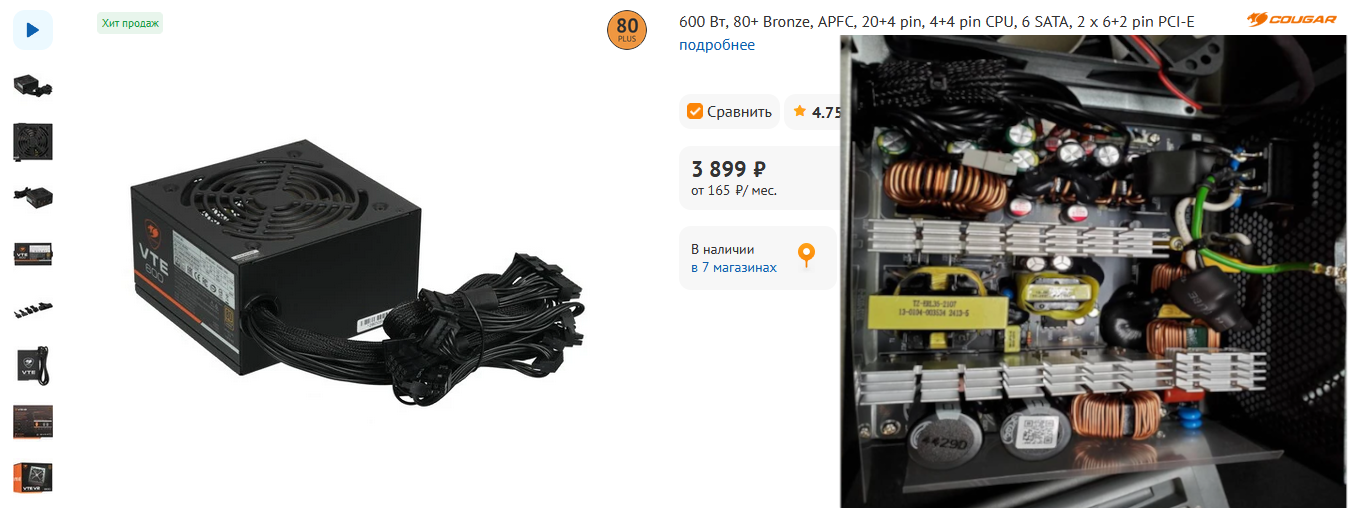Image resolution: width=1354 pixels, height=513 pixels.
Task: Select the third side-view PSU thumbnail
Action: [33, 197]
